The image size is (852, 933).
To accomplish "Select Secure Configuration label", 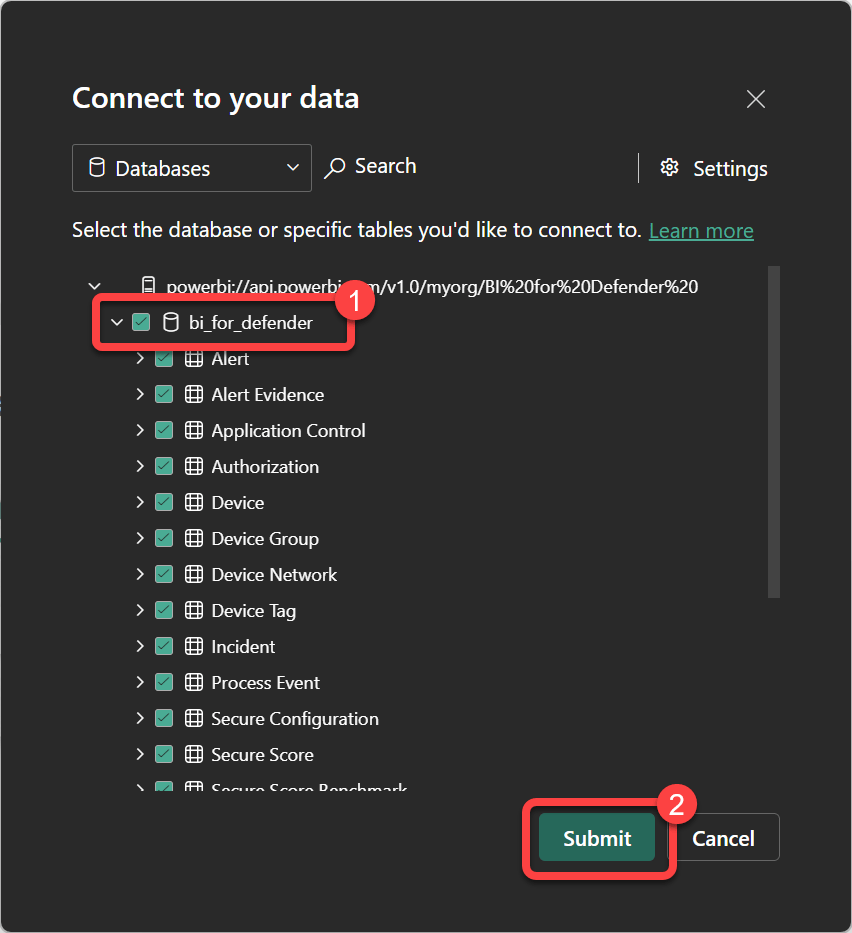I will point(295,719).
